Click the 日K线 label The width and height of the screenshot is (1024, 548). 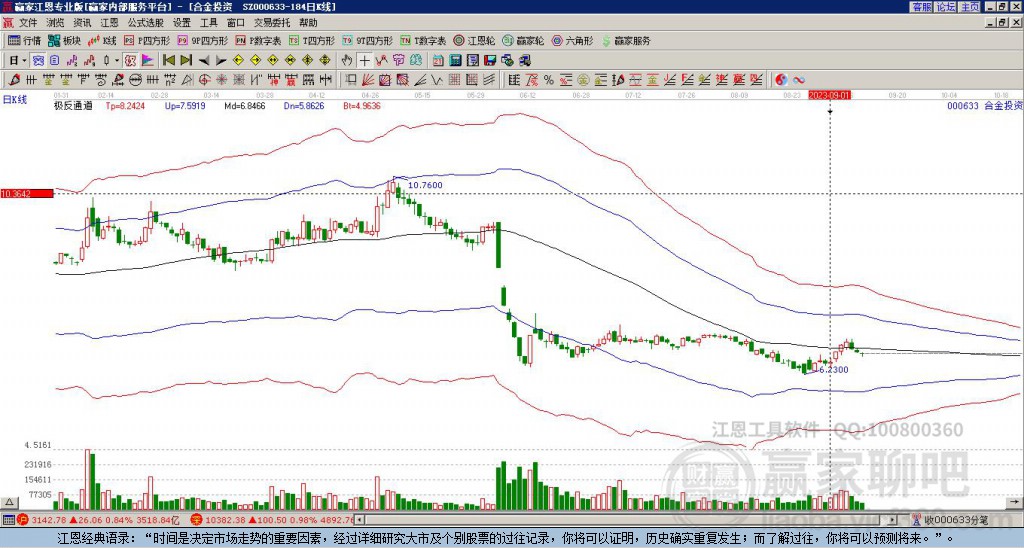(x=14, y=99)
